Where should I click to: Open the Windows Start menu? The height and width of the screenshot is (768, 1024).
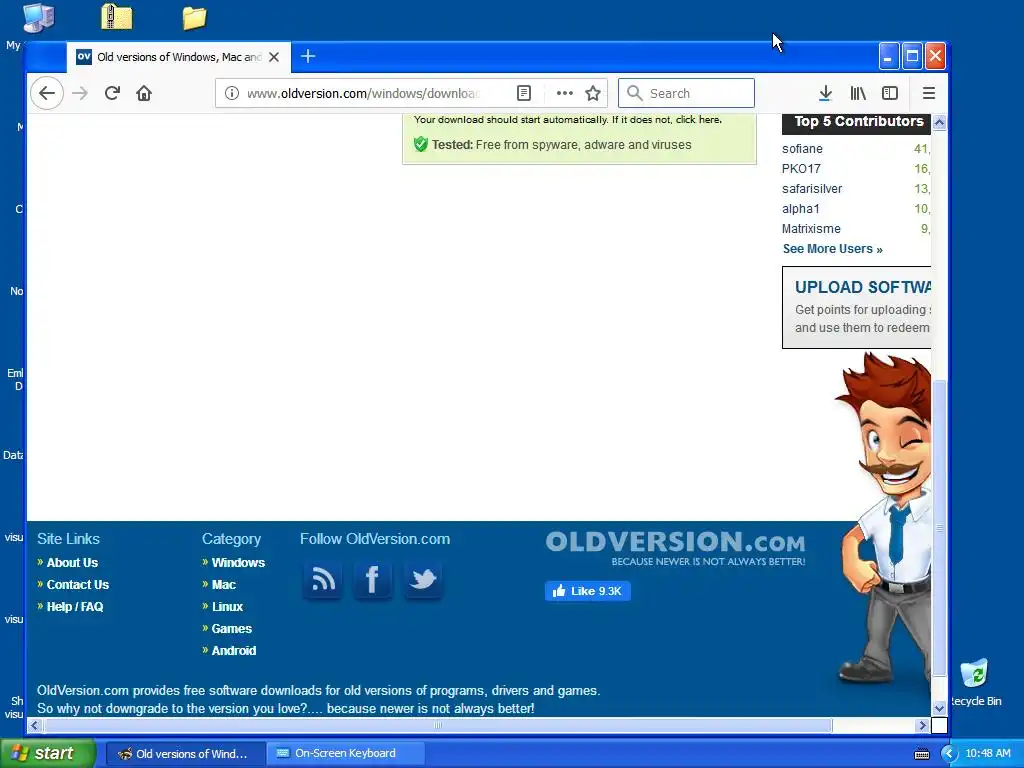(47, 754)
